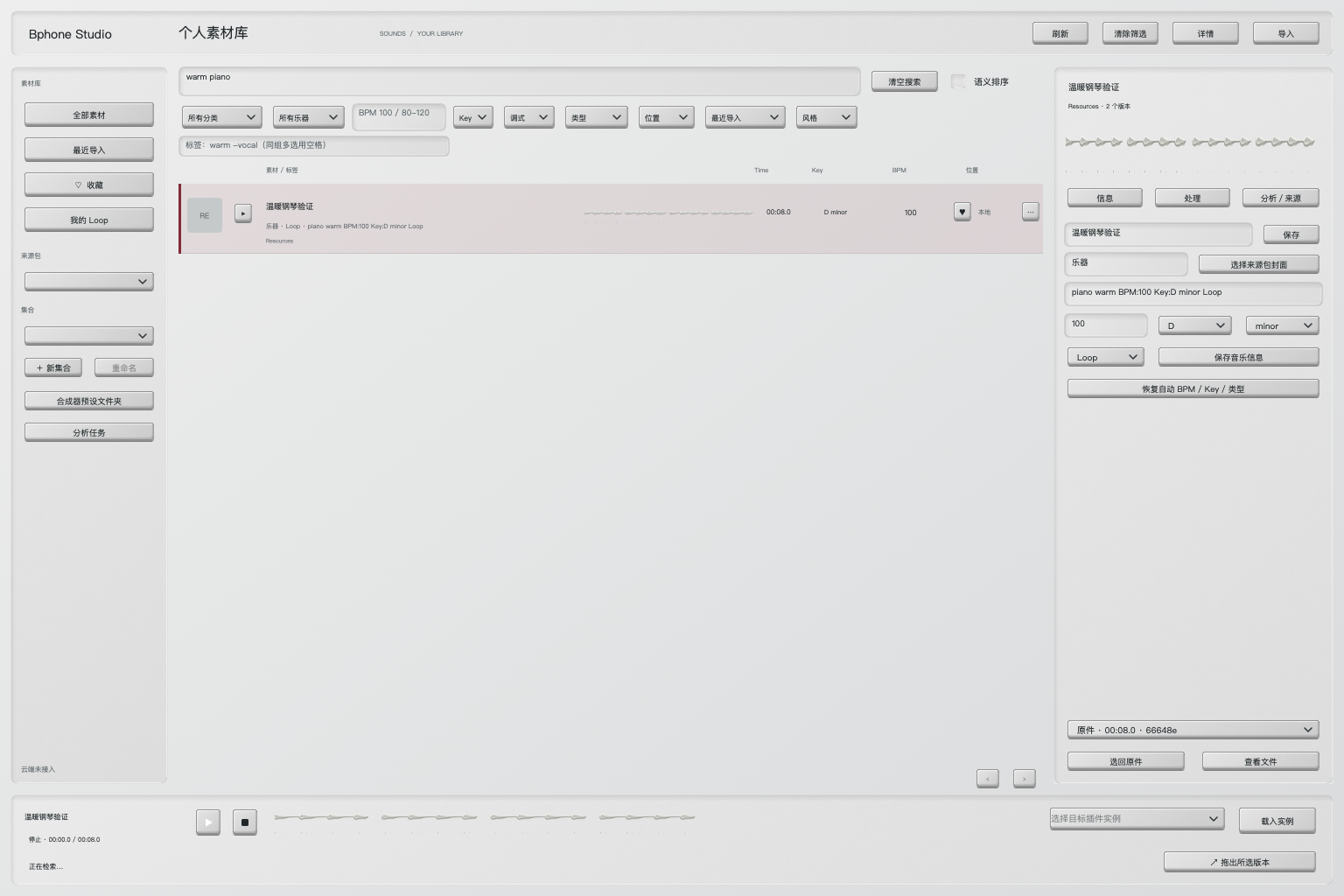Change the minor scale dropdown in details
This screenshot has width=1344, height=896.
(x=1283, y=325)
